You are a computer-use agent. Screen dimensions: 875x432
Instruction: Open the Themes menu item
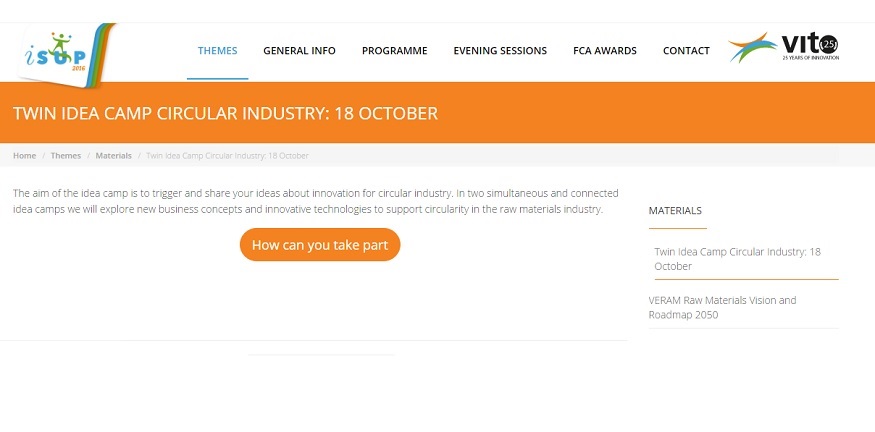point(218,51)
